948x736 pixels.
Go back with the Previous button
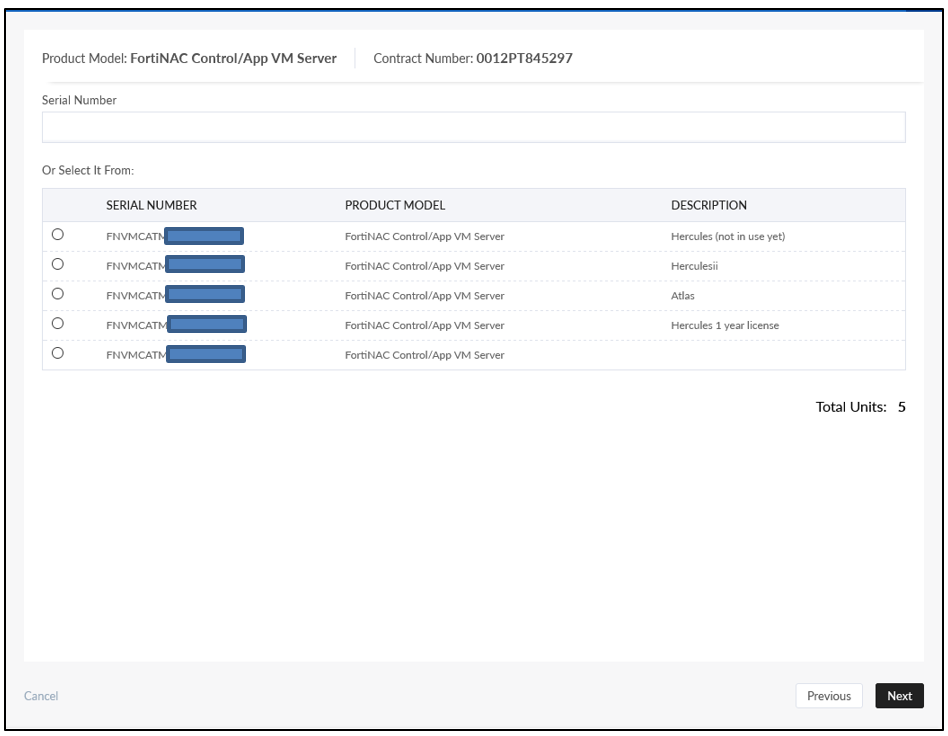click(x=828, y=695)
